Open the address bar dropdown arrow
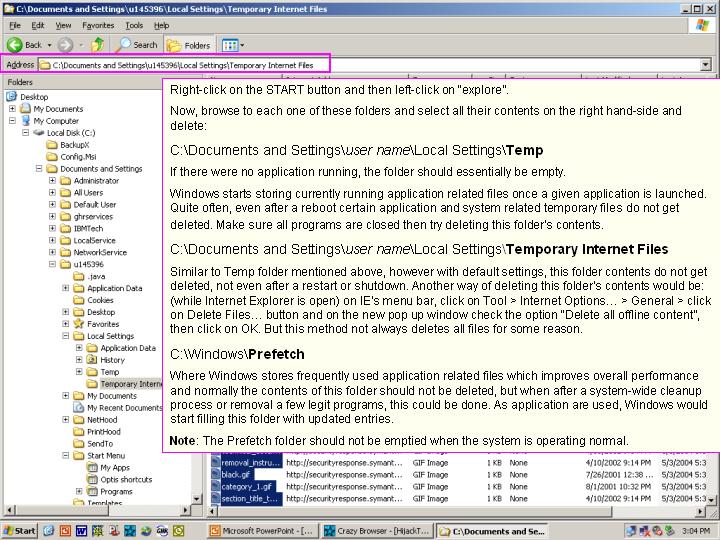 pyautogui.click(x=706, y=65)
